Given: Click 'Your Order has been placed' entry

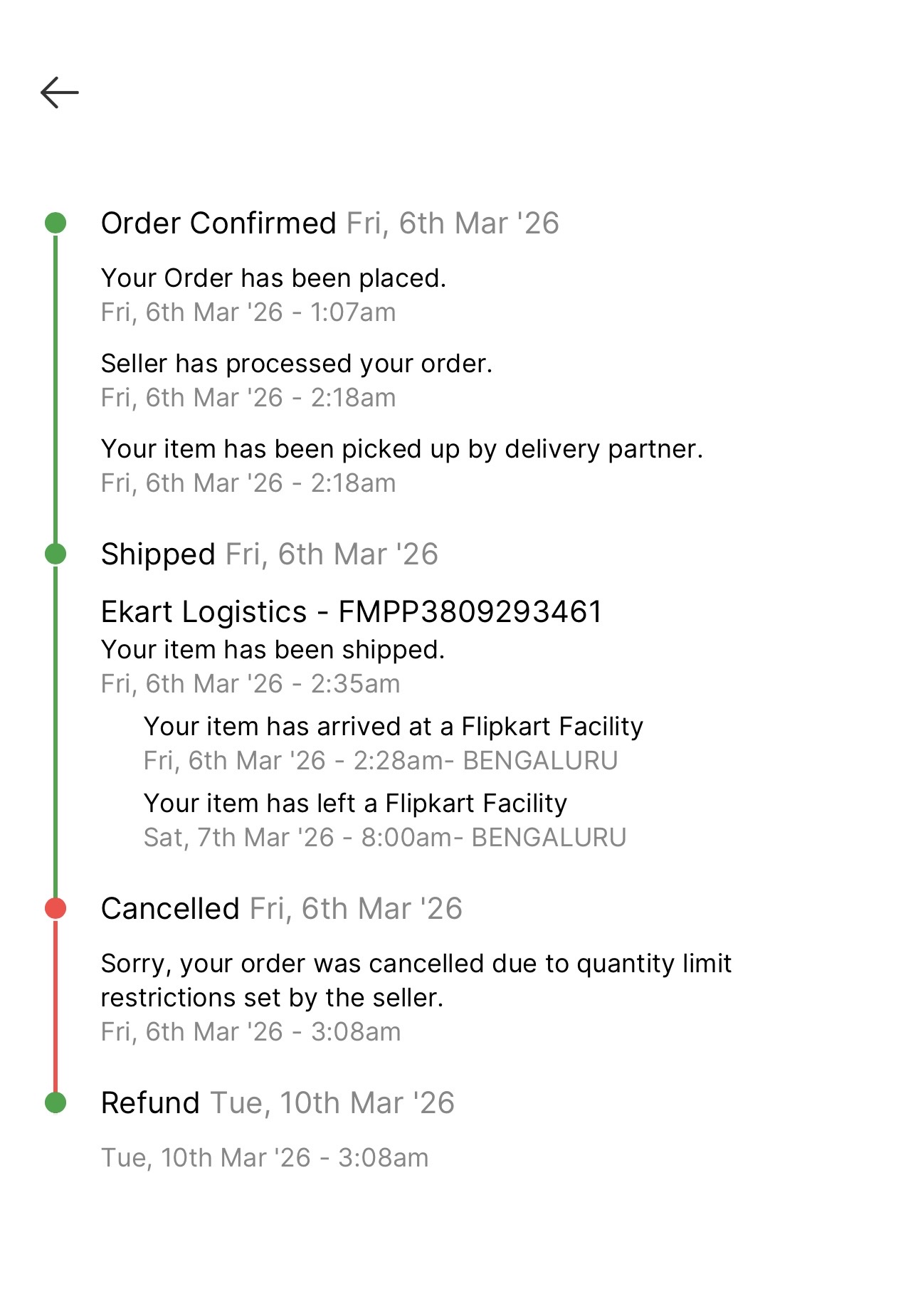Looking at the screenshot, I should [273, 278].
